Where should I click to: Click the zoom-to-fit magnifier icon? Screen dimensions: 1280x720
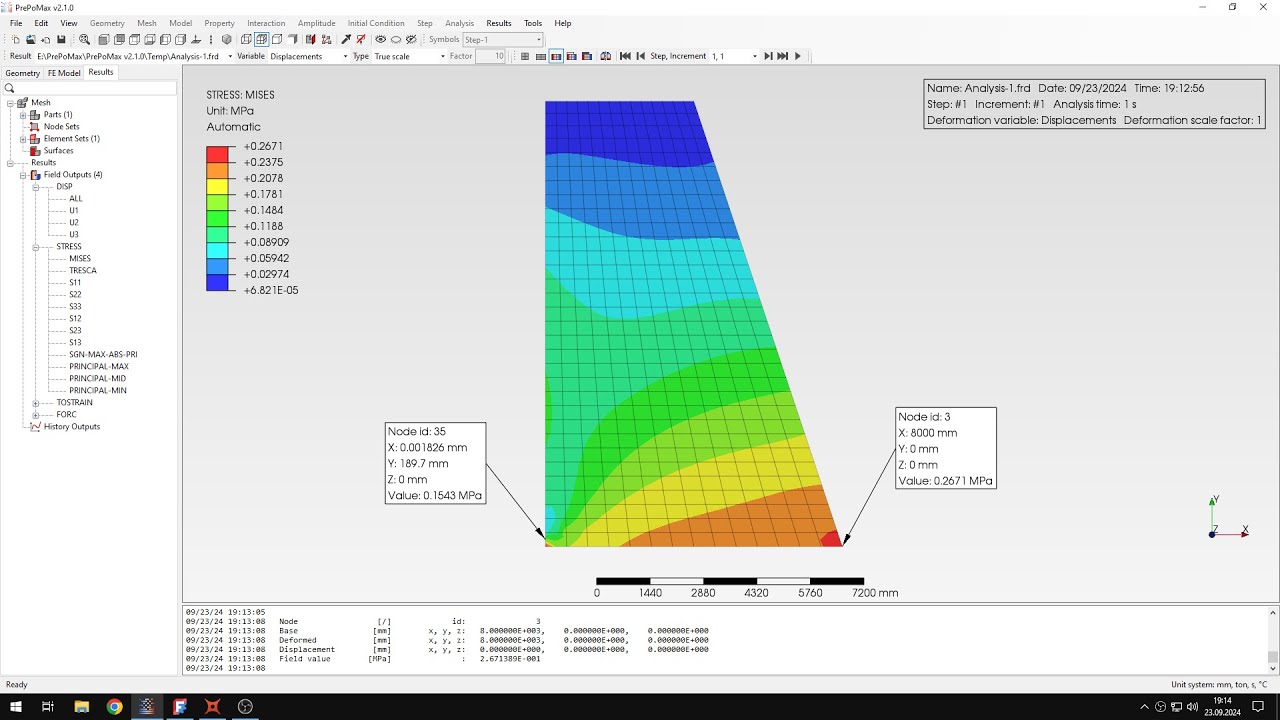[x=84, y=39]
